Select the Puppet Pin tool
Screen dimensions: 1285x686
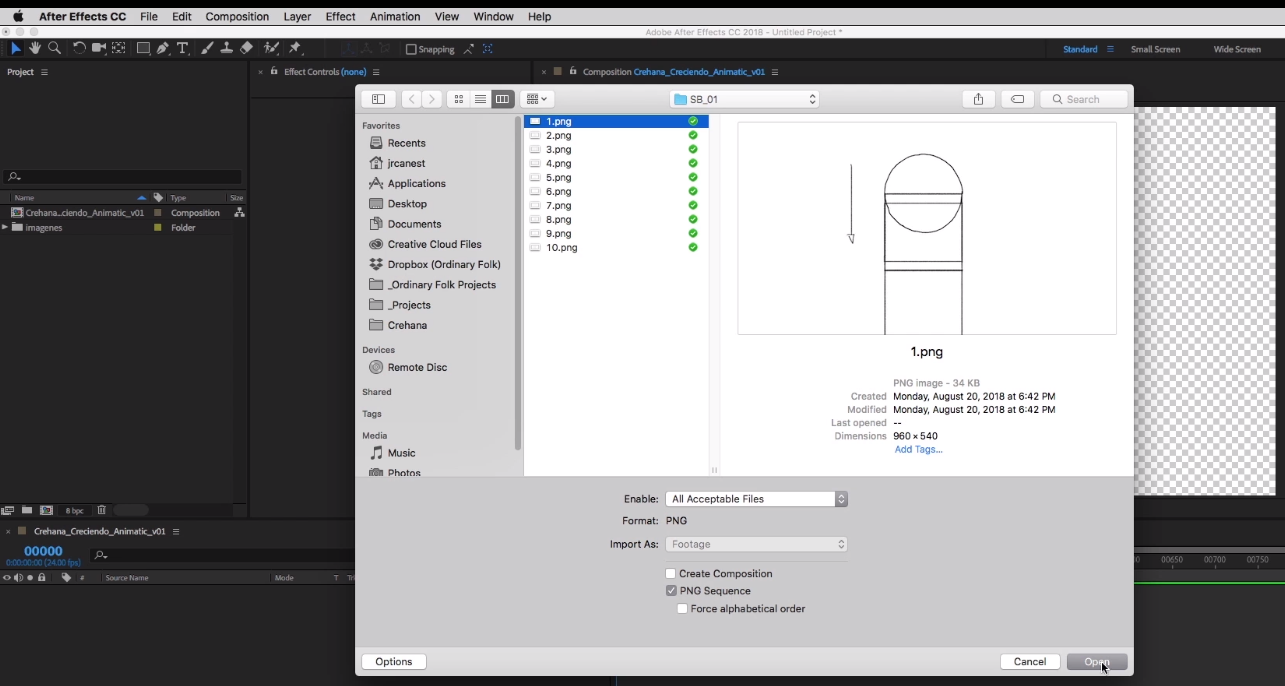click(x=295, y=48)
